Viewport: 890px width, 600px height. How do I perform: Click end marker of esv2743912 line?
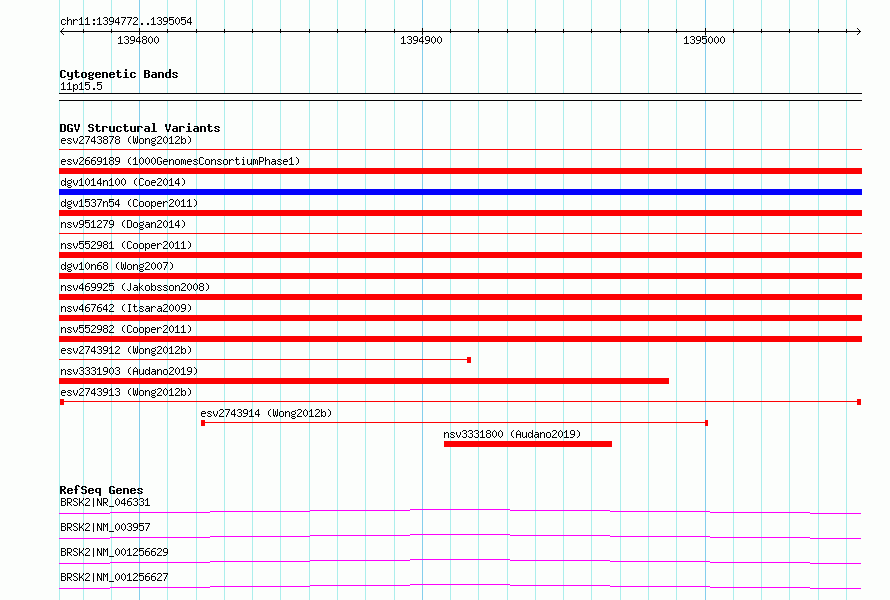pyautogui.click(x=469, y=360)
